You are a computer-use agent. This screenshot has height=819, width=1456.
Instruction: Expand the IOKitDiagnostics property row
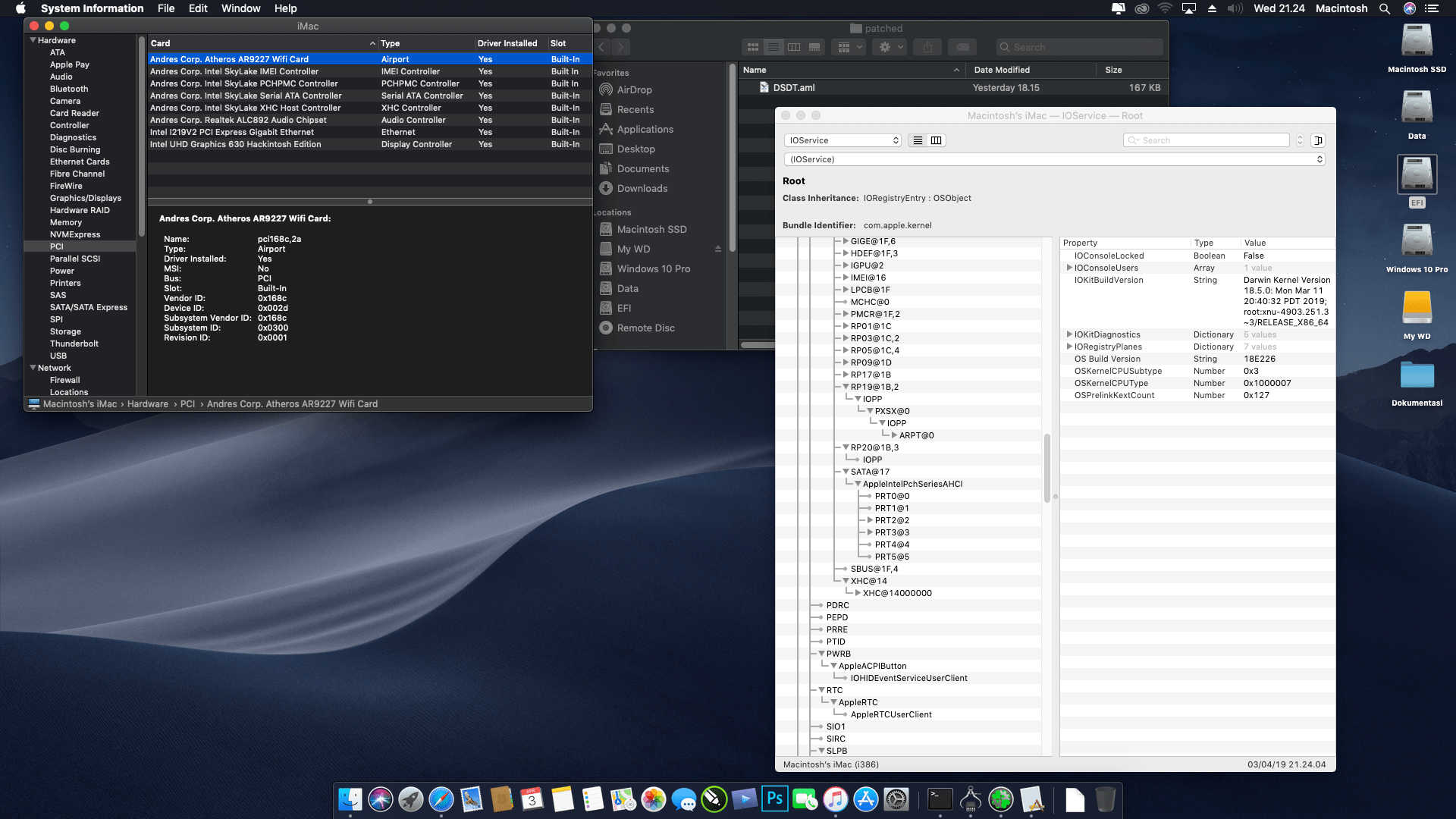(x=1069, y=334)
